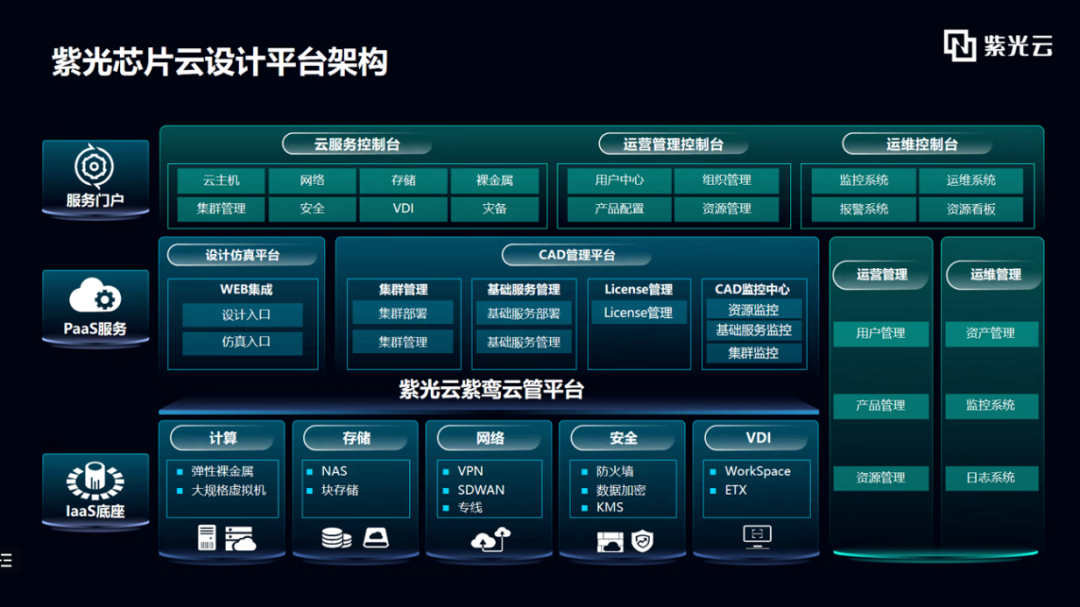Click 监控系统 tile in 运维控制台

pos(864,181)
